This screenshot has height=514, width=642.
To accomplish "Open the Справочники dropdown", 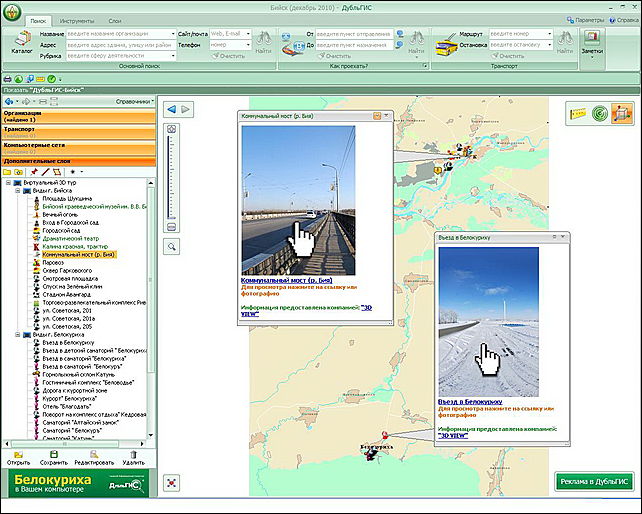I will pos(134,101).
